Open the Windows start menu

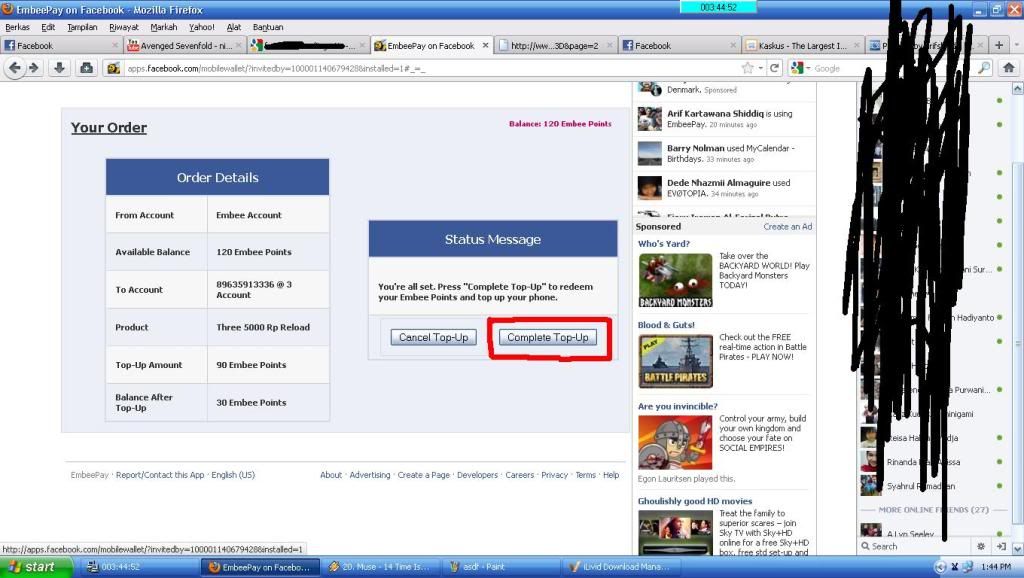coord(36,566)
